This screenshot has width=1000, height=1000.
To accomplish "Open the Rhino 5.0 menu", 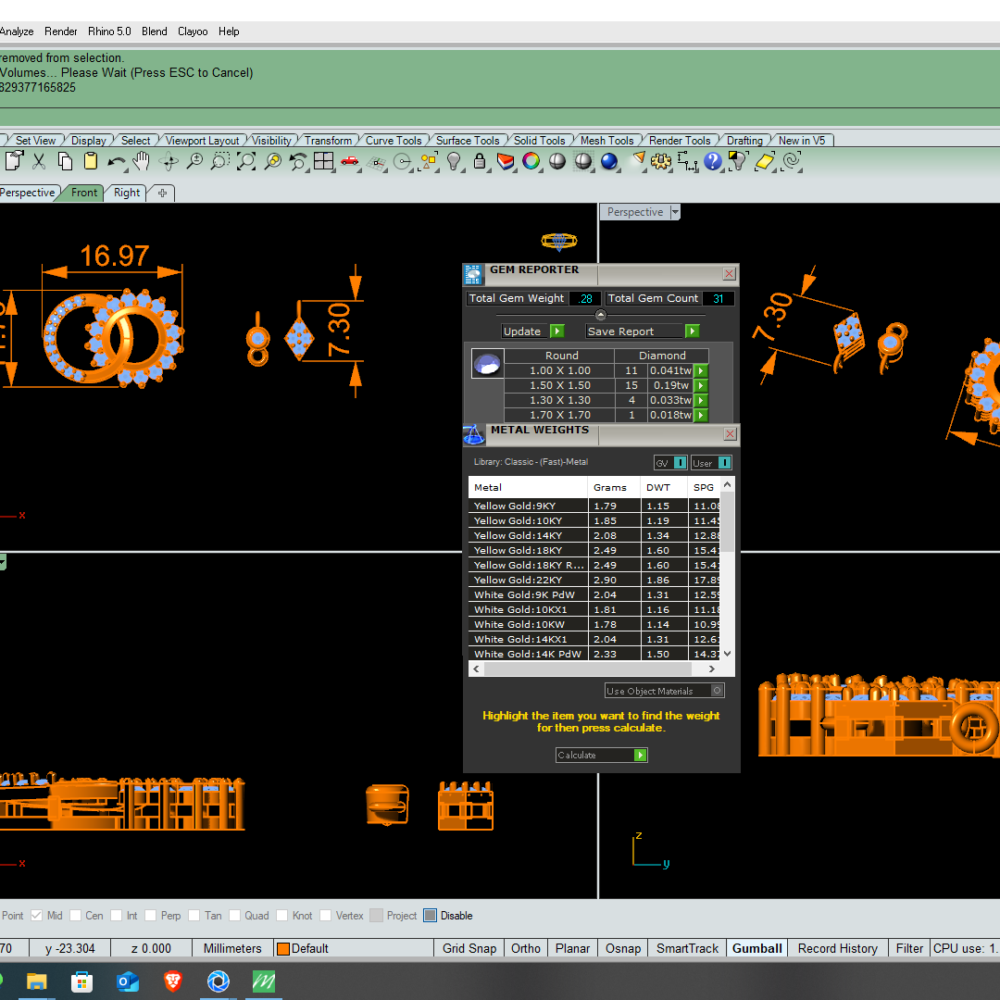I will [x=109, y=31].
